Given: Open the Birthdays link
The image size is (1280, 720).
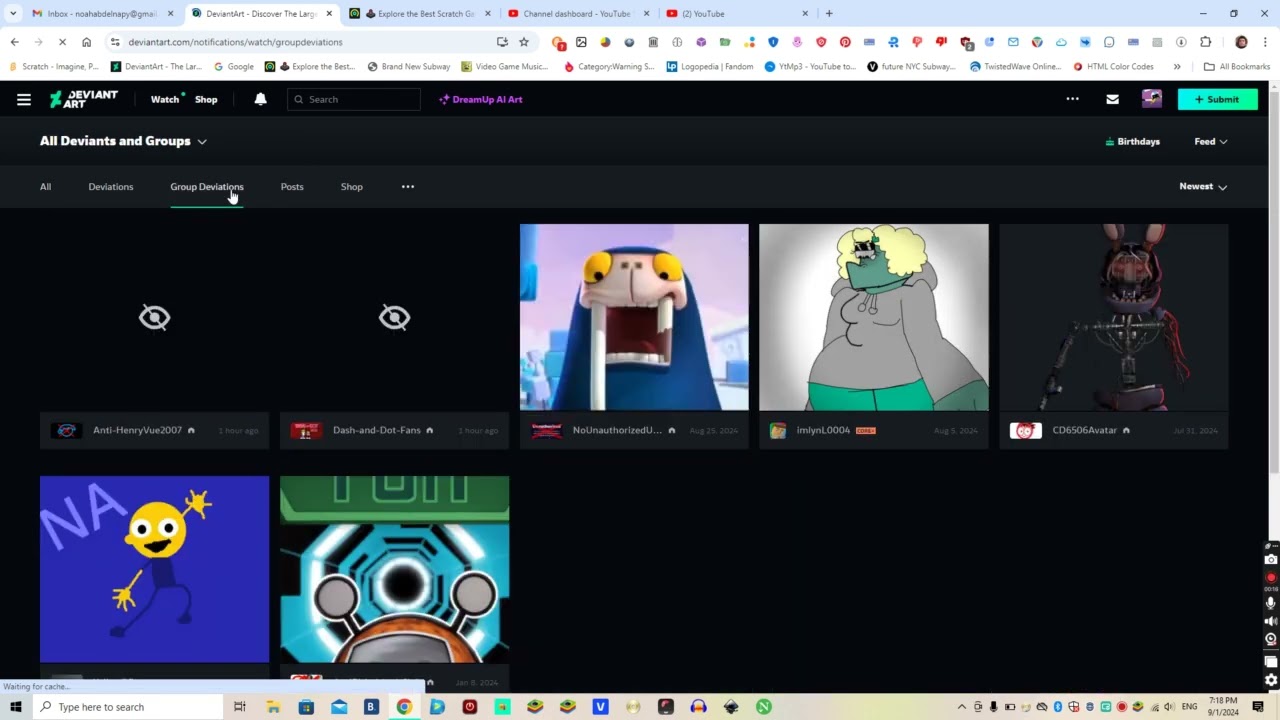Looking at the screenshot, I should coord(1132,141).
